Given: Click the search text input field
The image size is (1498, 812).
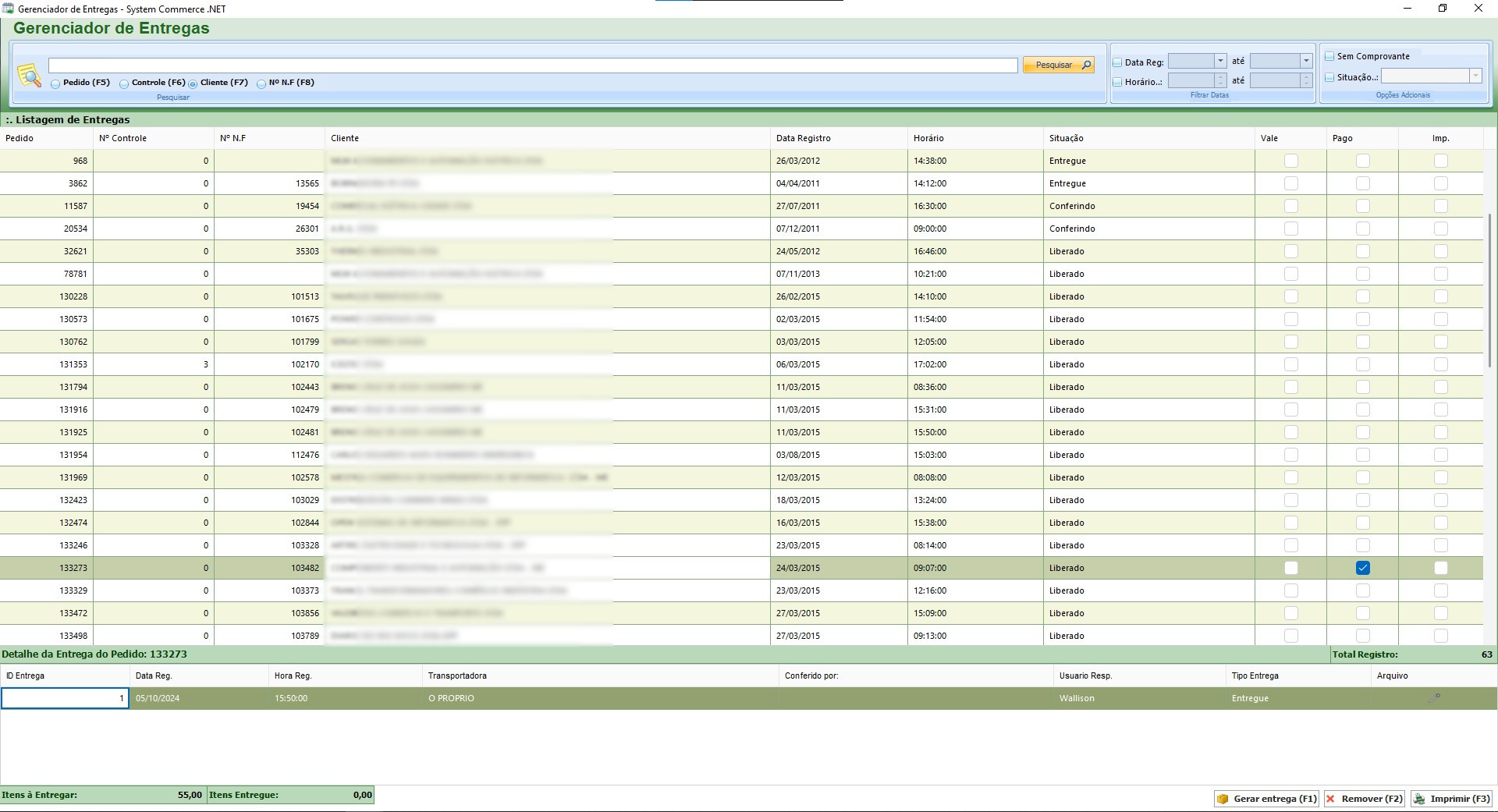Looking at the screenshot, I should tap(532, 66).
